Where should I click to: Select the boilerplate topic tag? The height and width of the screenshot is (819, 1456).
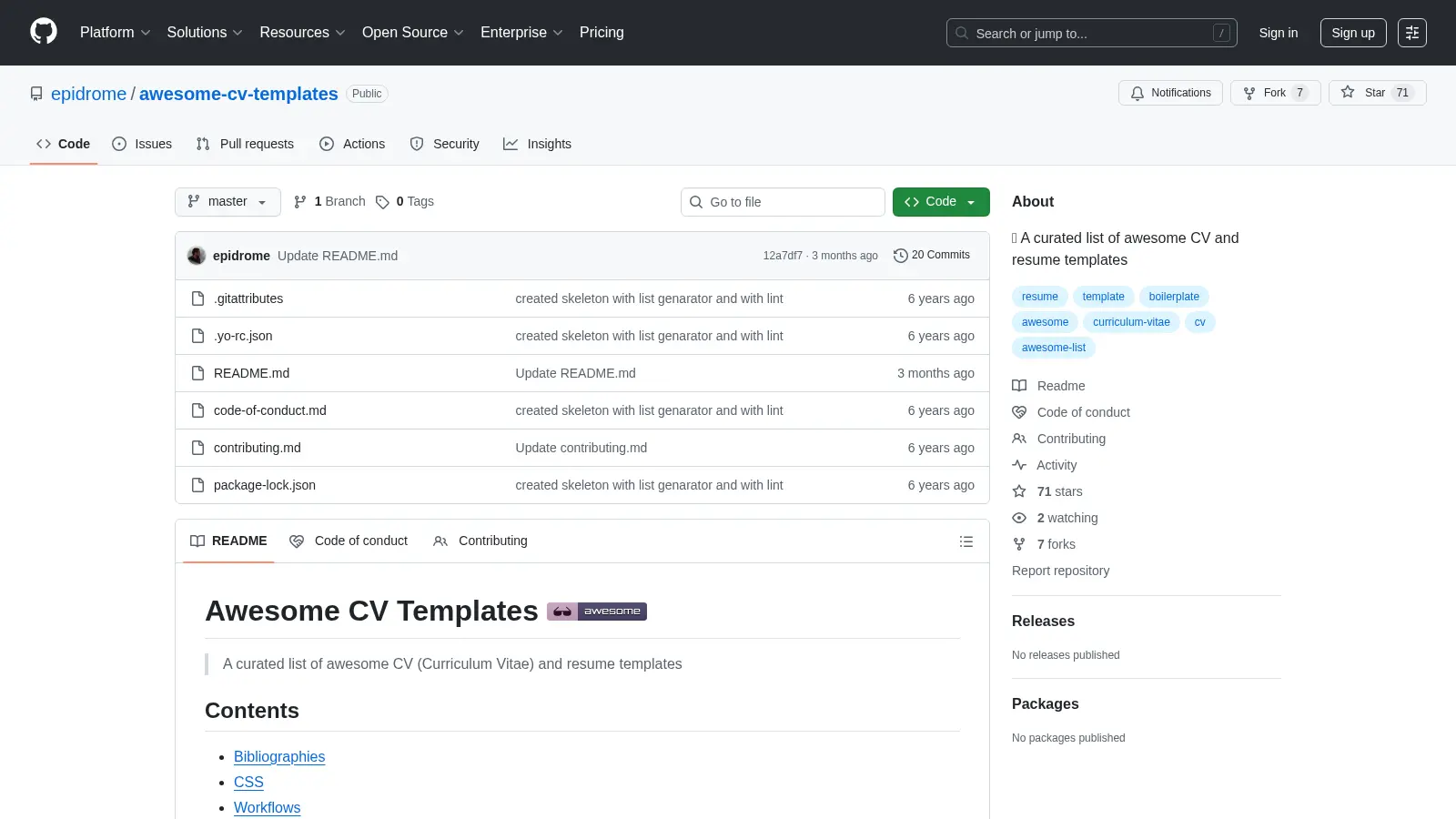point(1174,297)
